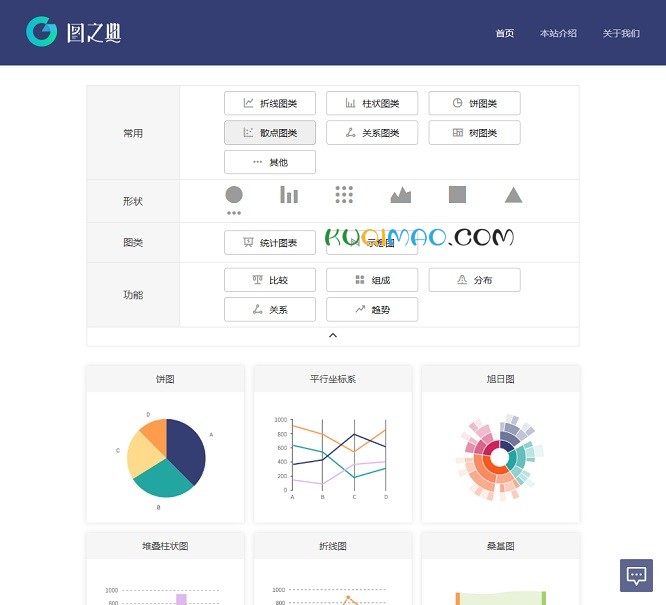
Task: Click the 功能 row label
Action: (133, 294)
